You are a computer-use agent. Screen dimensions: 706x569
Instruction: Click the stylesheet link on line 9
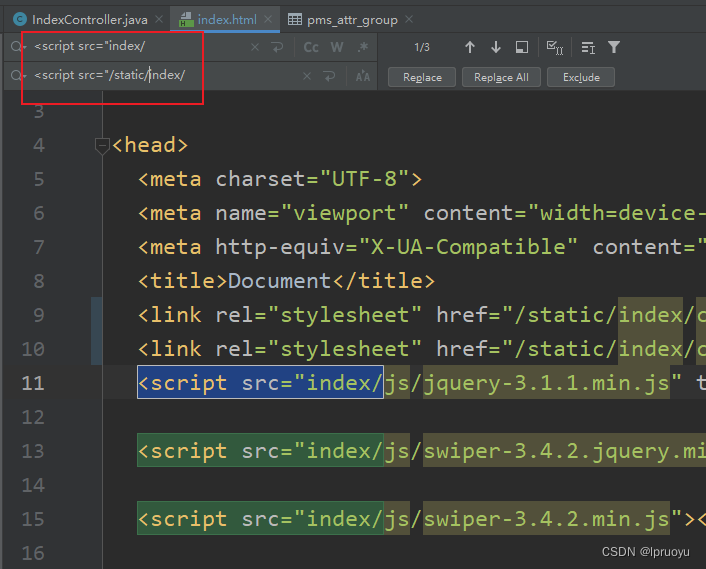point(422,315)
